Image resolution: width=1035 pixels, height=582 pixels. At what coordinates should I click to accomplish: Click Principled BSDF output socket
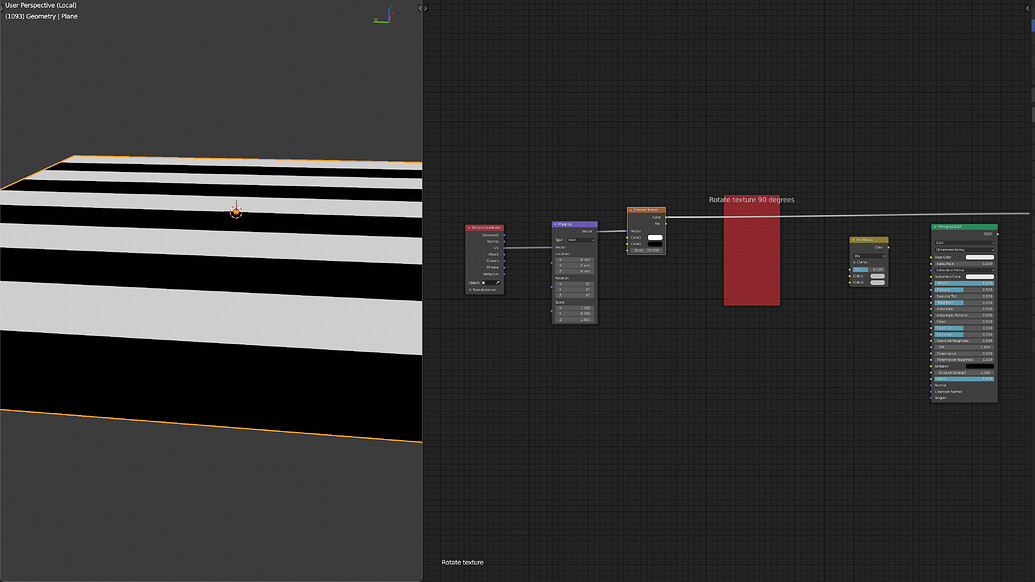tap(998, 234)
